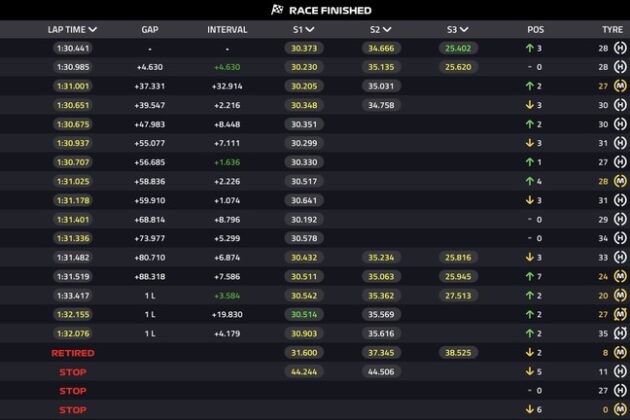Click the GAP column header
Viewport: 630px width, 420px height.
coord(150,30)
